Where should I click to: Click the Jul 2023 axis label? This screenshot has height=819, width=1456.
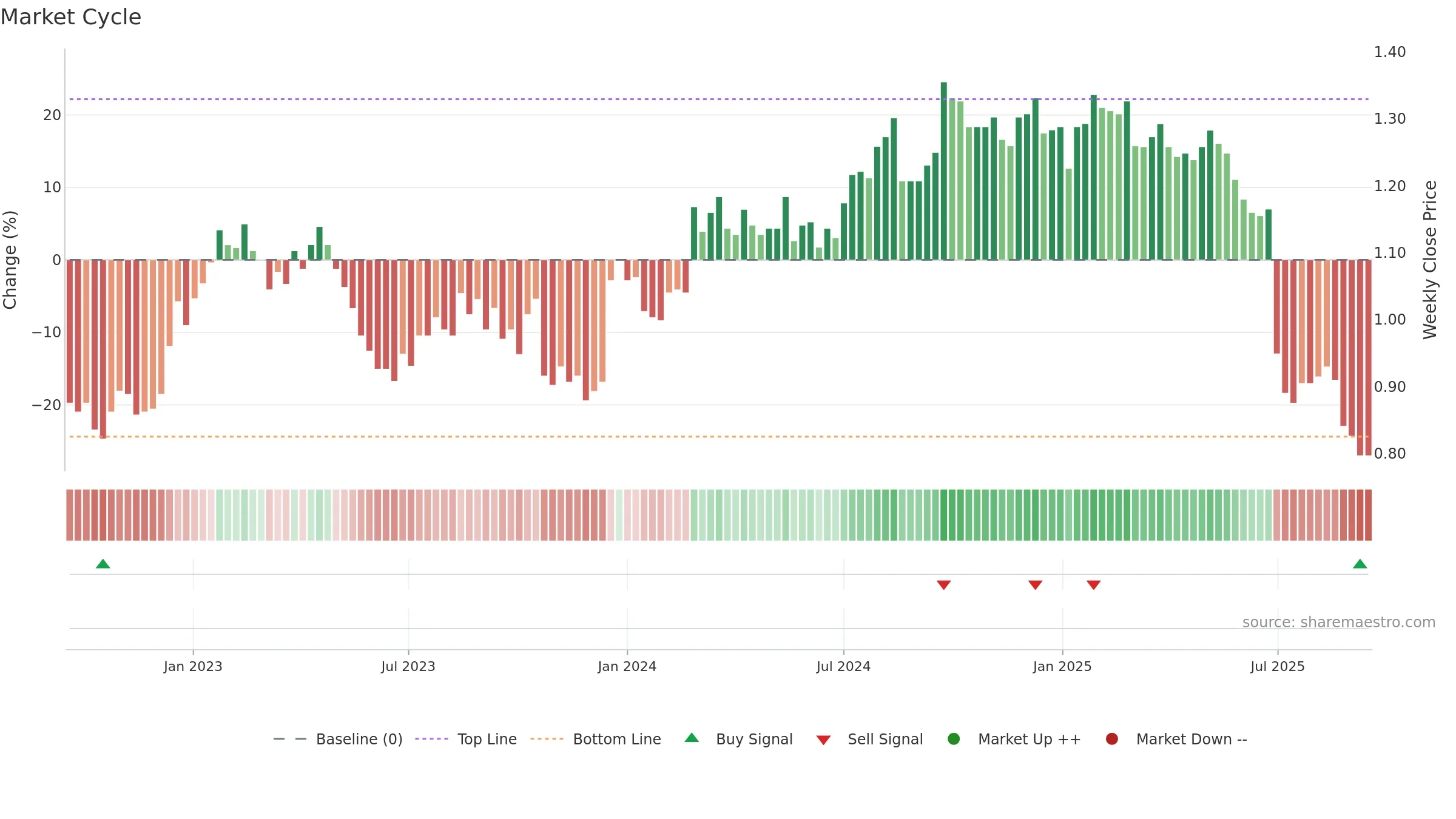[408, 667]
